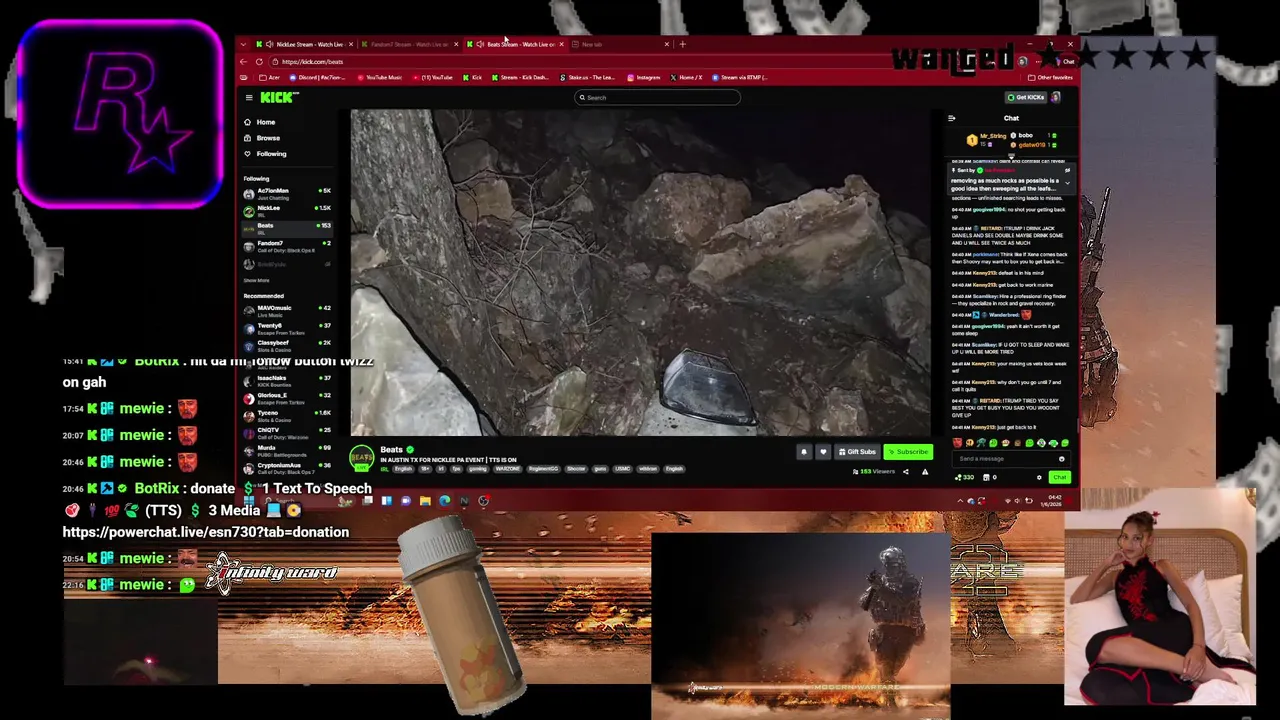Reload the page with refresh icon

coord(259,61)
